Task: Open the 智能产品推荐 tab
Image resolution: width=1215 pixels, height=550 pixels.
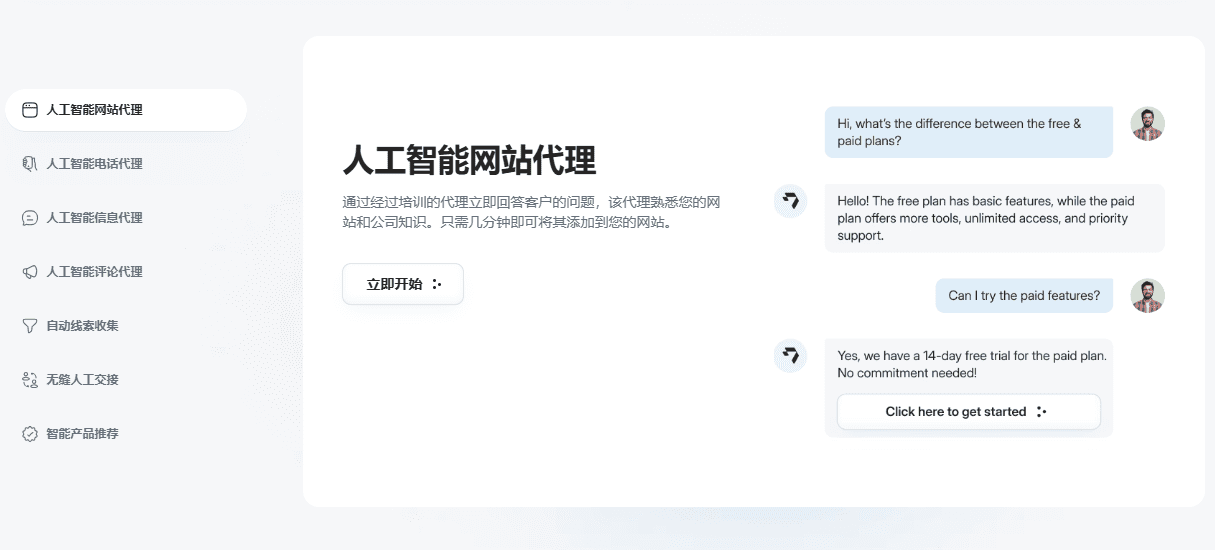Action: click(126, 434)
